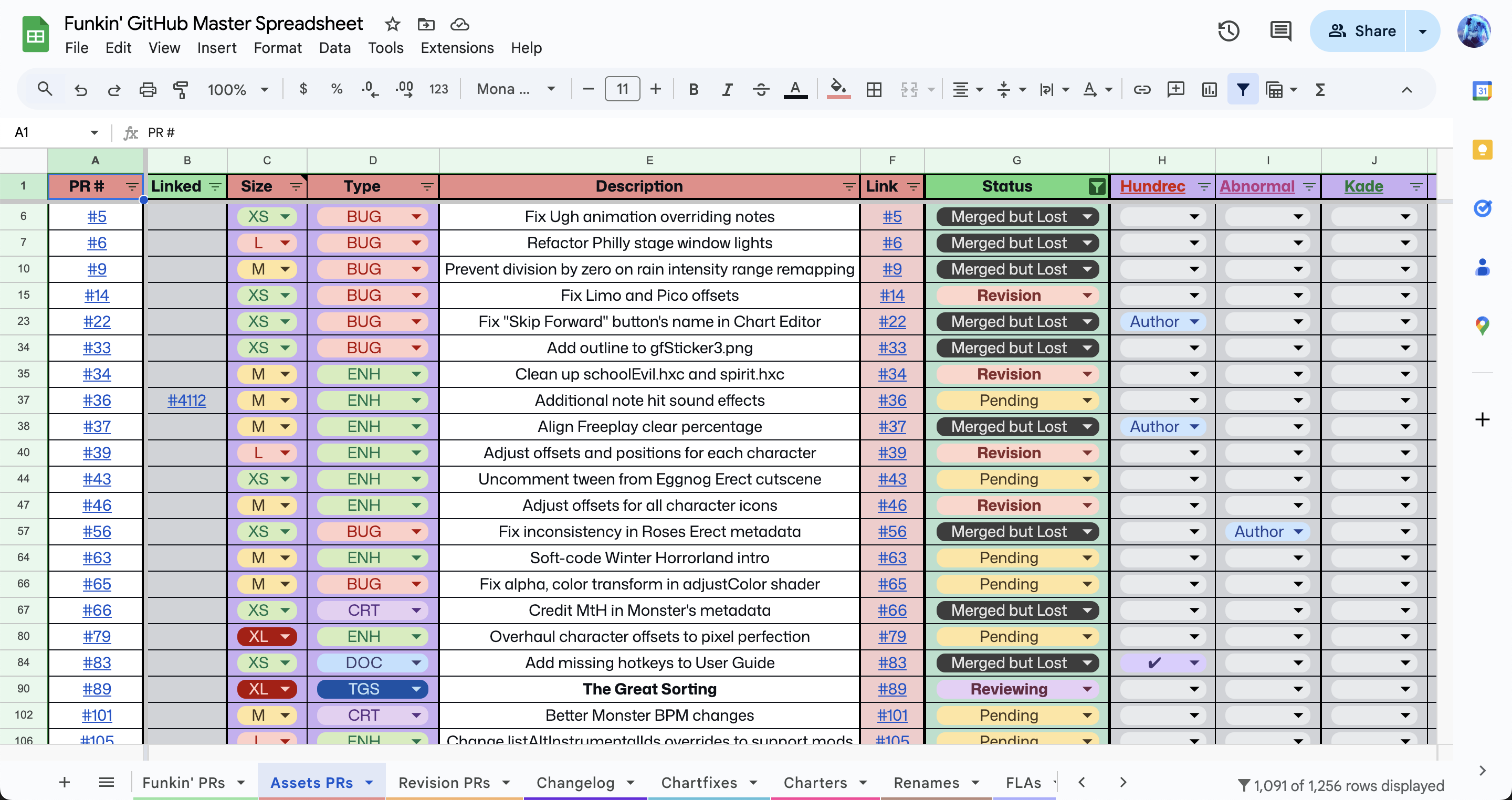Open Google Maps side panel icon

pos(1483,325)
